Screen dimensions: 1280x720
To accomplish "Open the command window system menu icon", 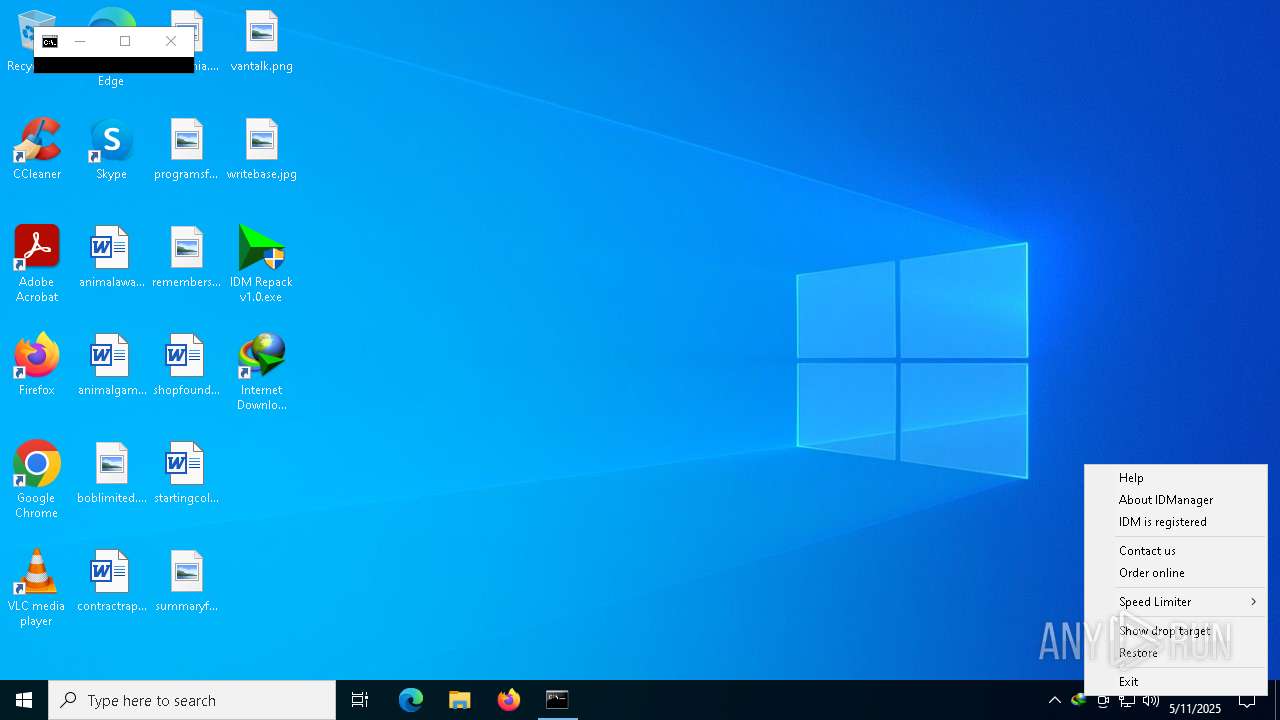I will 50,41.
